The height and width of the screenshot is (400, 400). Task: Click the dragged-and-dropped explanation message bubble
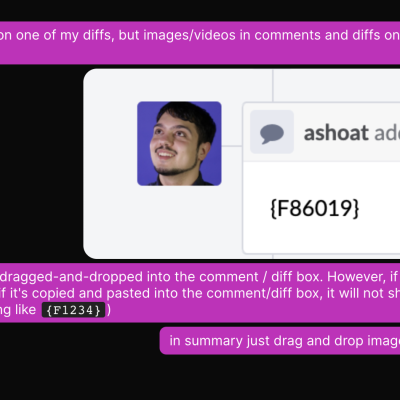tap(200, 293)
